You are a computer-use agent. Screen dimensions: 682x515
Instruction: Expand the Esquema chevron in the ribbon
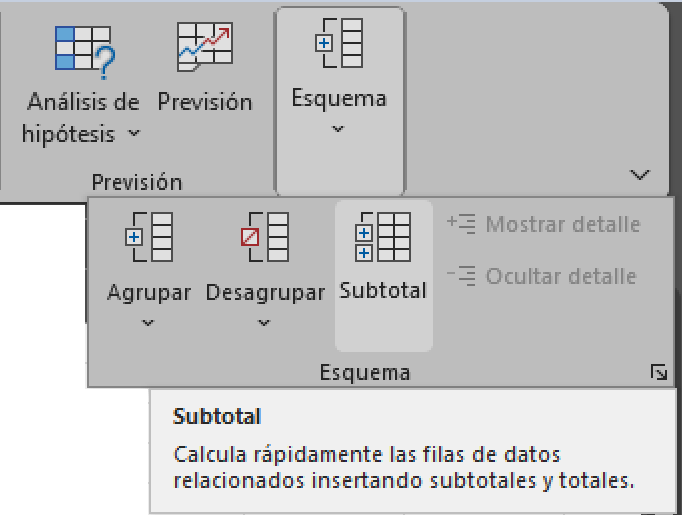point(338,128)
